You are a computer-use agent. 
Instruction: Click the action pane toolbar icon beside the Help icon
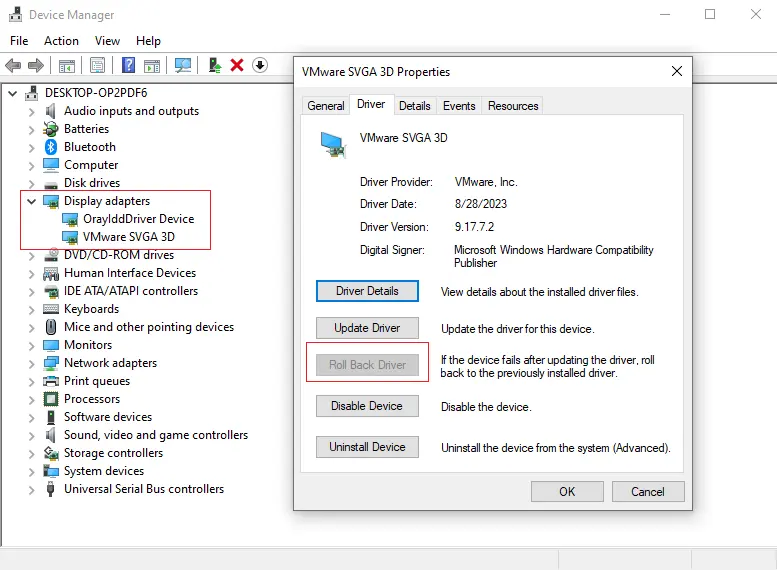(152, 65)
